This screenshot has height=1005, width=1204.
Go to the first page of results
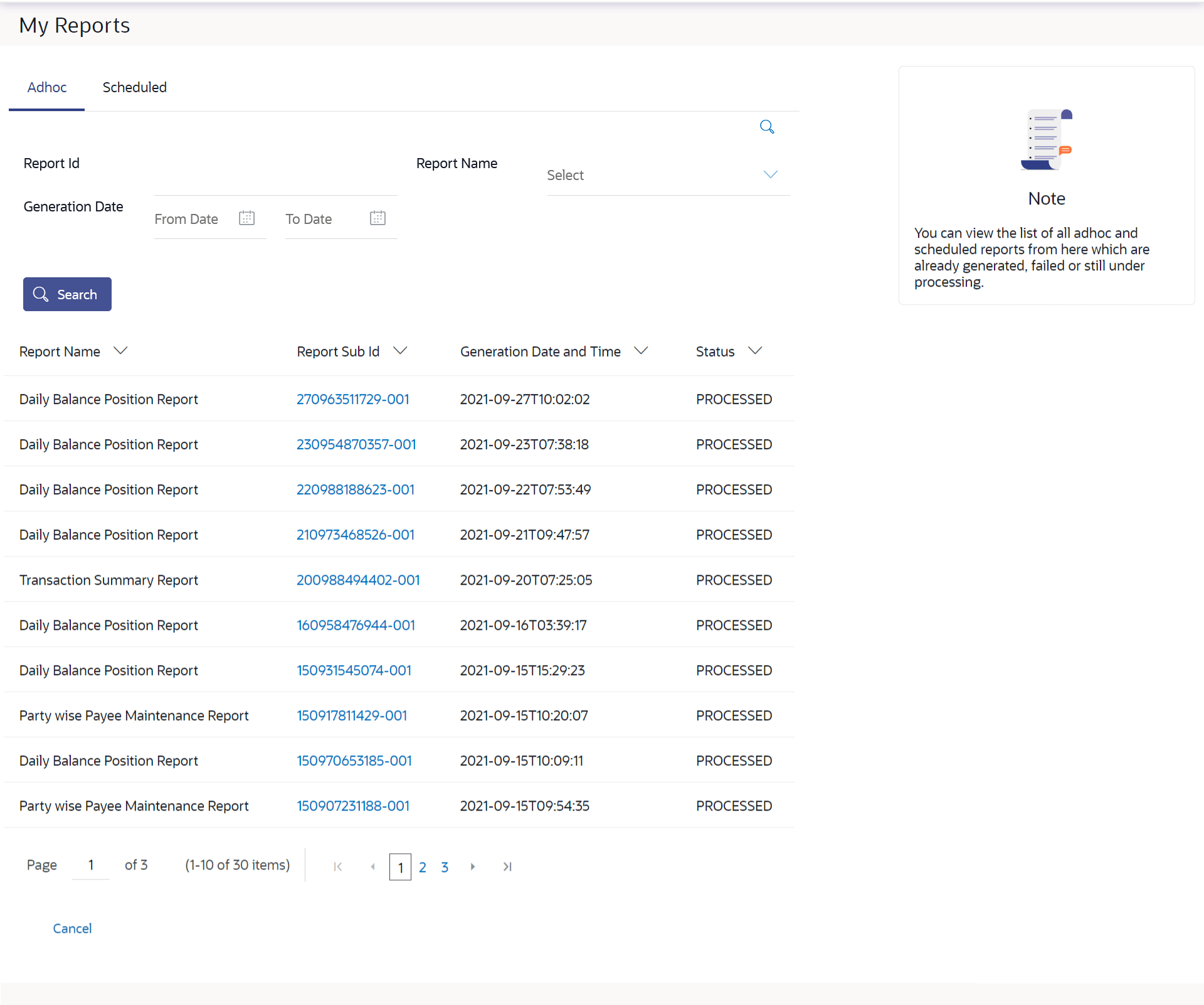[x=337, y=866]
